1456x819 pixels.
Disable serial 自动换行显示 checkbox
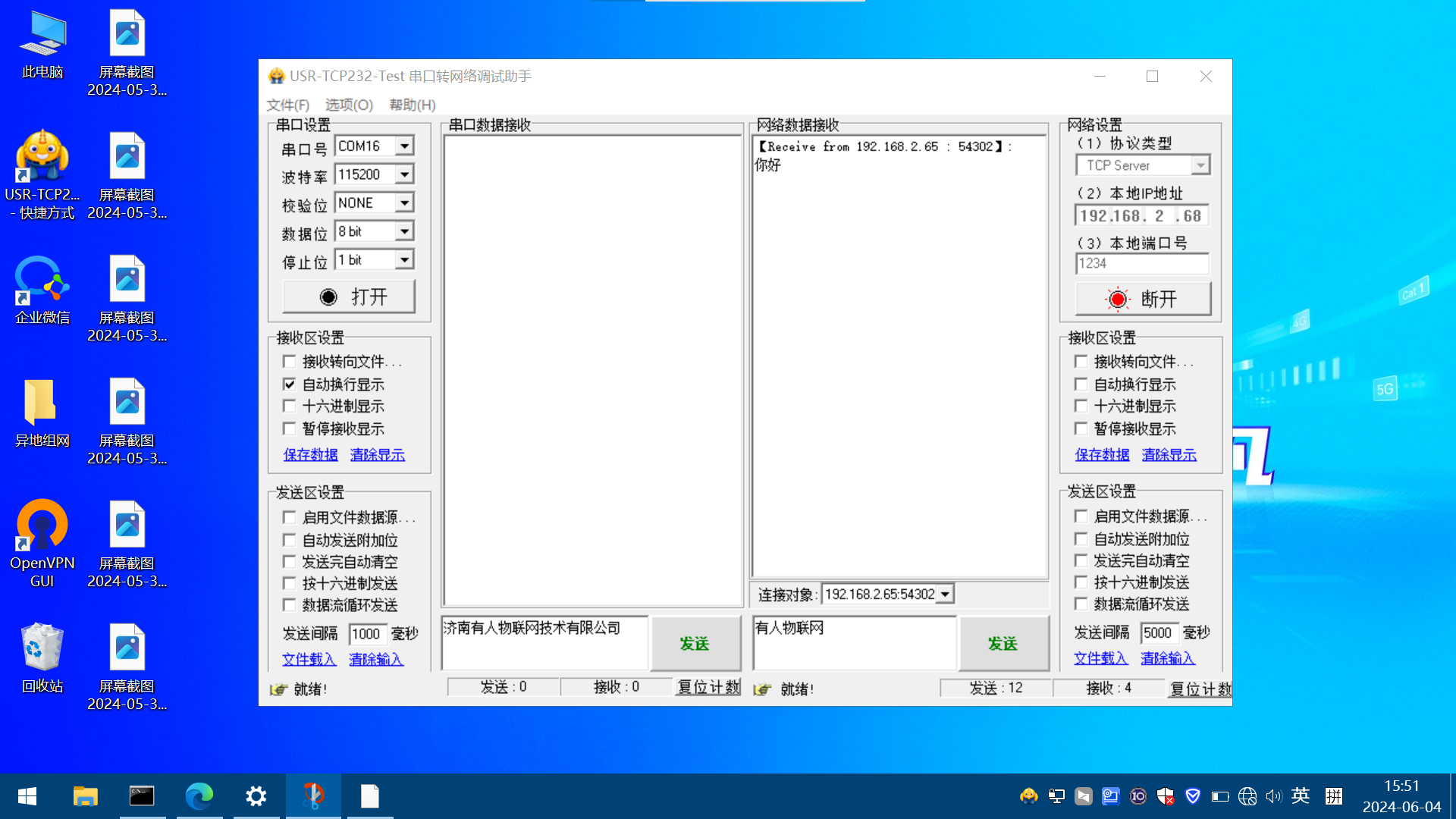point(290,384)
